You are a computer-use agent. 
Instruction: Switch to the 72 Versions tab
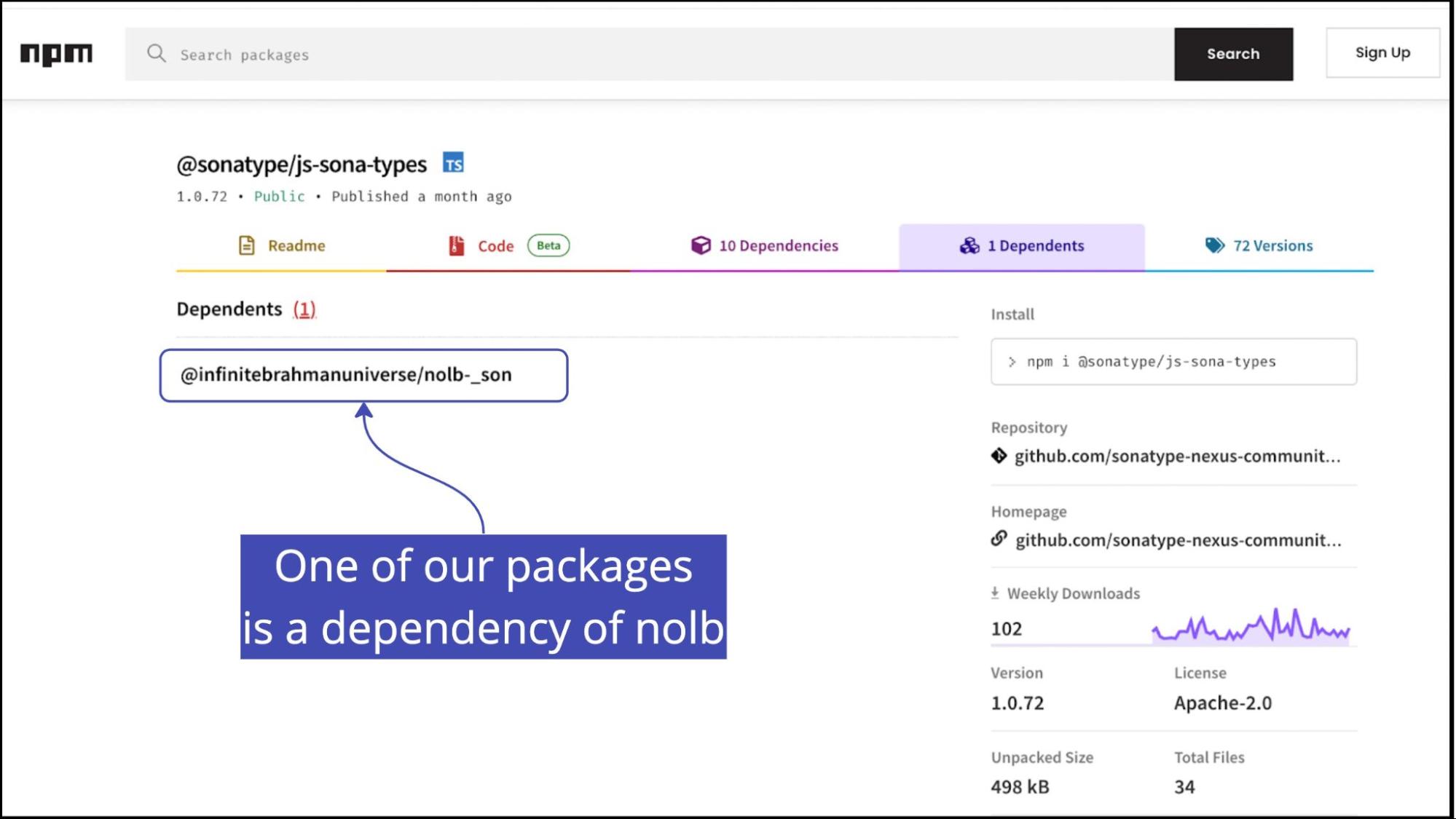[x=1259, y=246]
